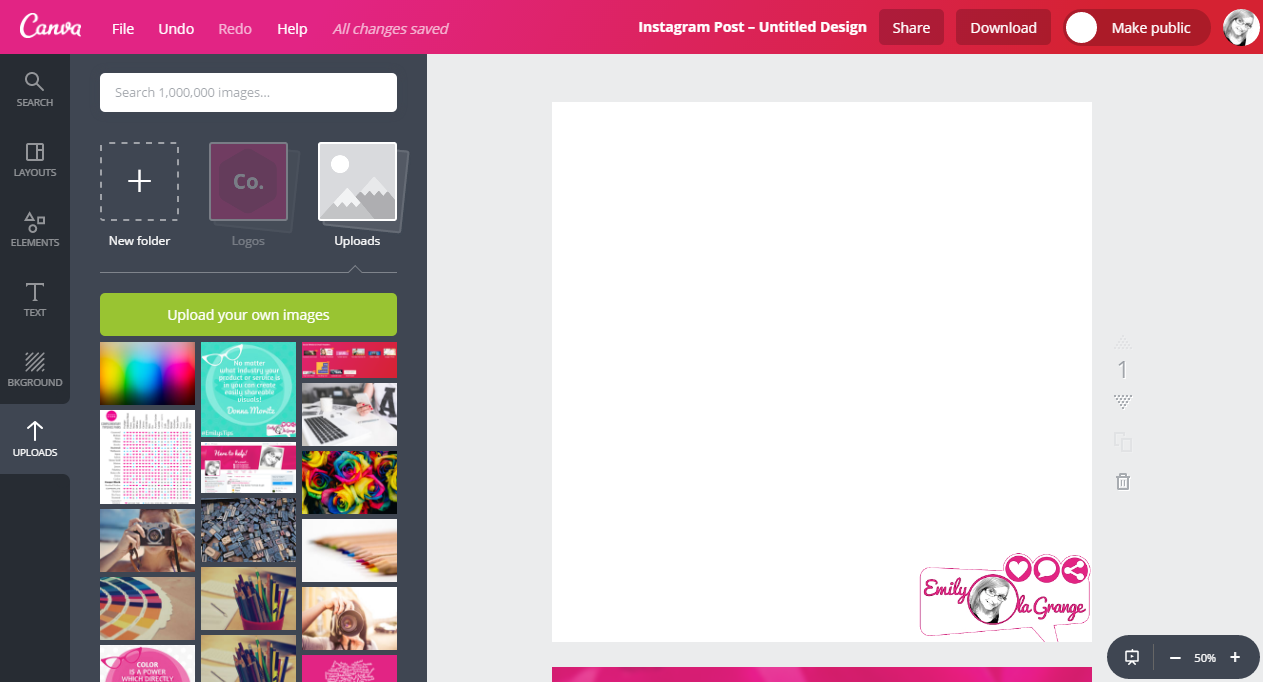Viewport: 1263px width, 682px height.
Task: Open the Elements sidebar panel
Action: pyautogui.click(x=35, y=229)
